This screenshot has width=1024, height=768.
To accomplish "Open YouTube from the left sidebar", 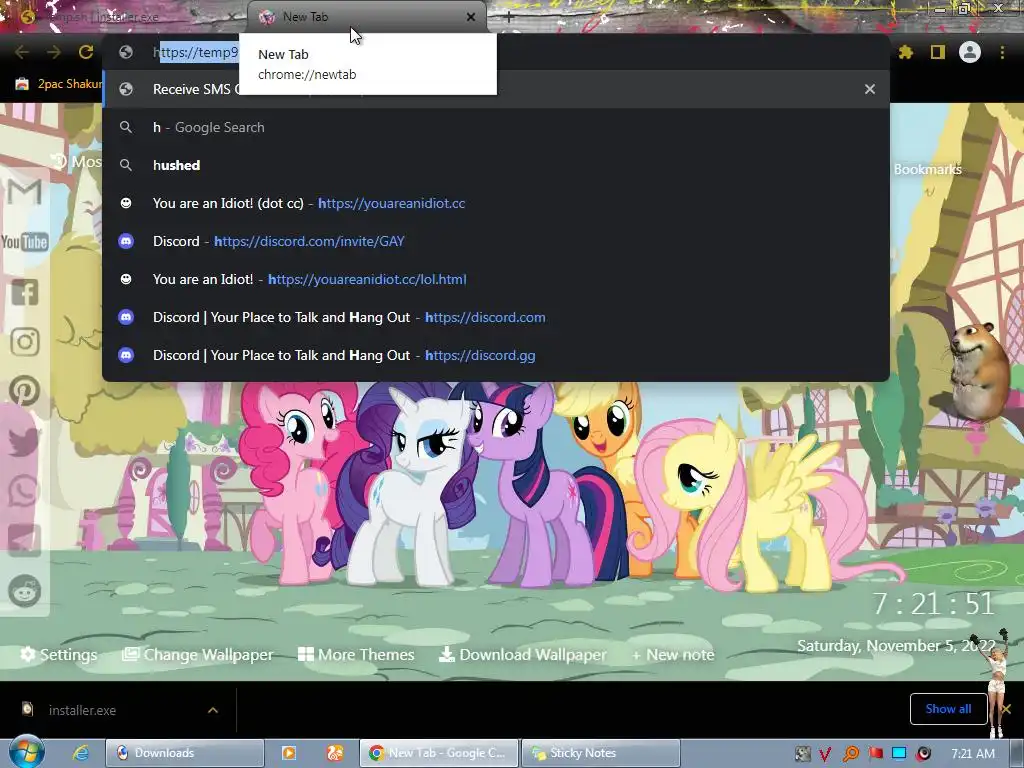I will tap(25, 242).
